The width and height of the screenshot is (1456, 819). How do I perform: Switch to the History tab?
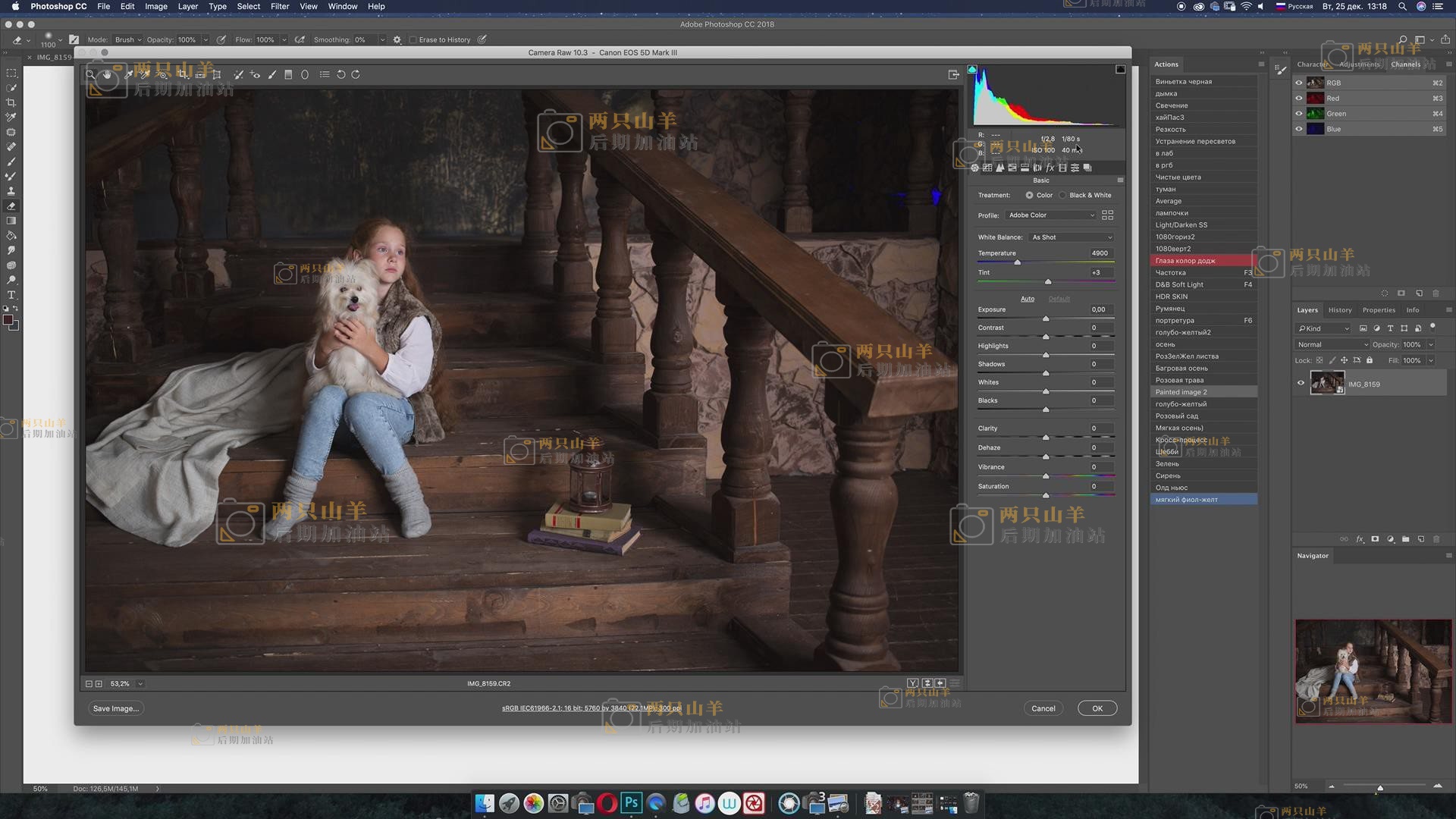click(x=1339, y=310)
